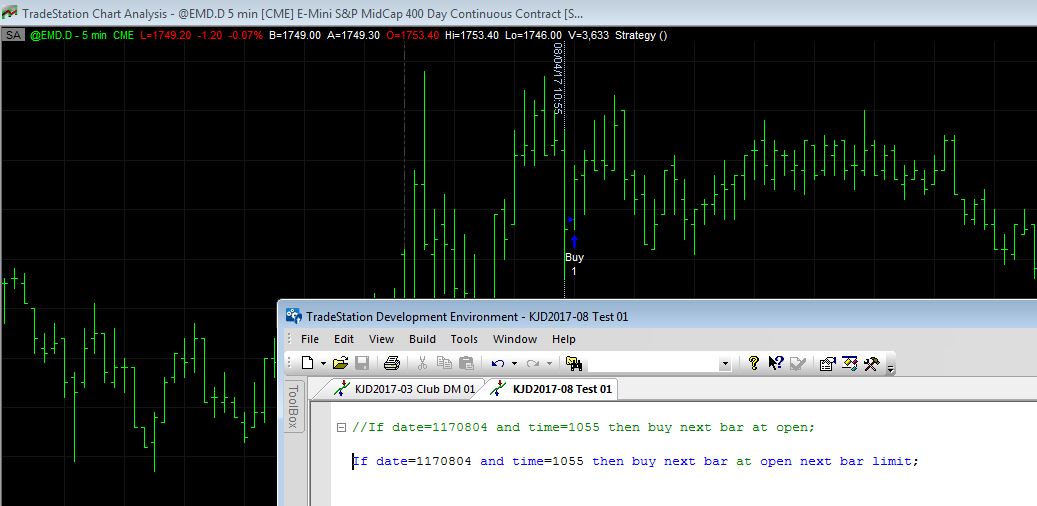The image size is (1037, 506).
Task: Open the File menu
Action: [310, 339]
